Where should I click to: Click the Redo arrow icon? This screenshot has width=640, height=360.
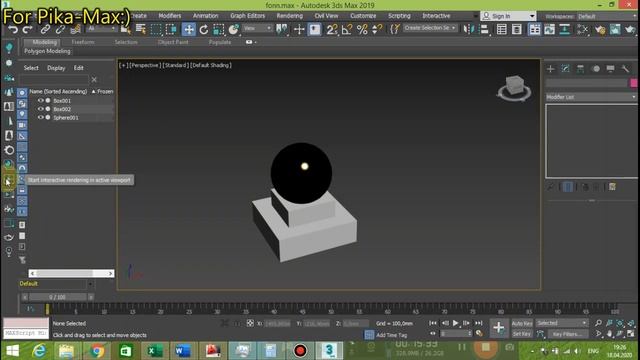(x=28, y=29)
